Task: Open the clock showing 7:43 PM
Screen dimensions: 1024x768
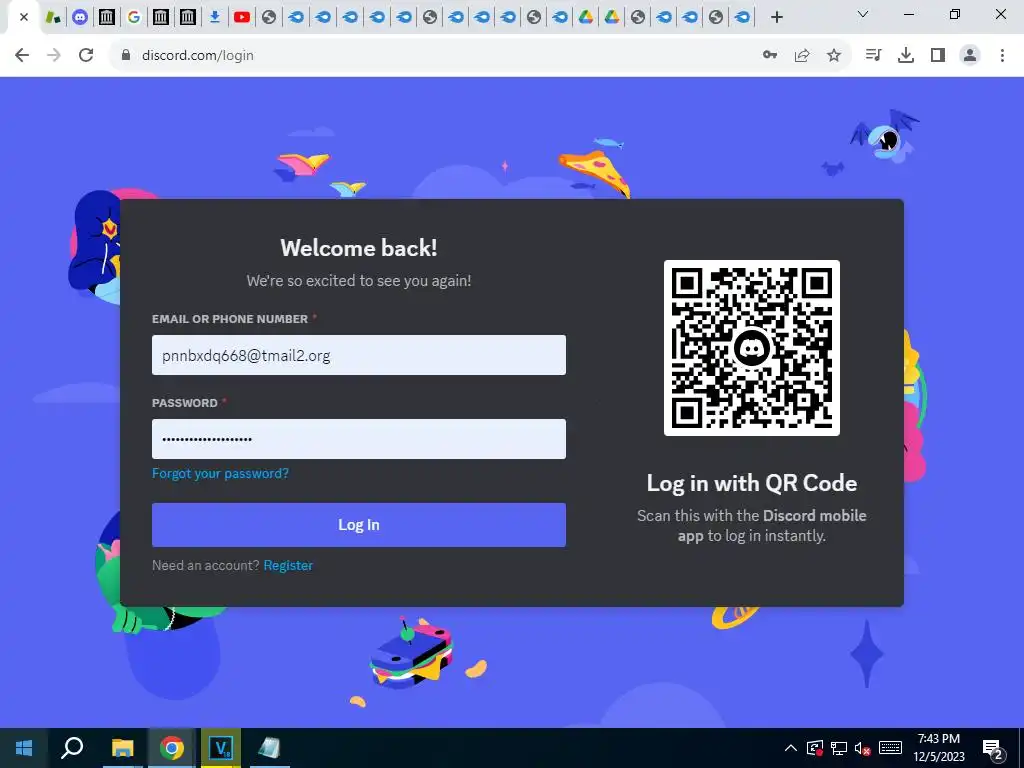Action: point(938,748)
